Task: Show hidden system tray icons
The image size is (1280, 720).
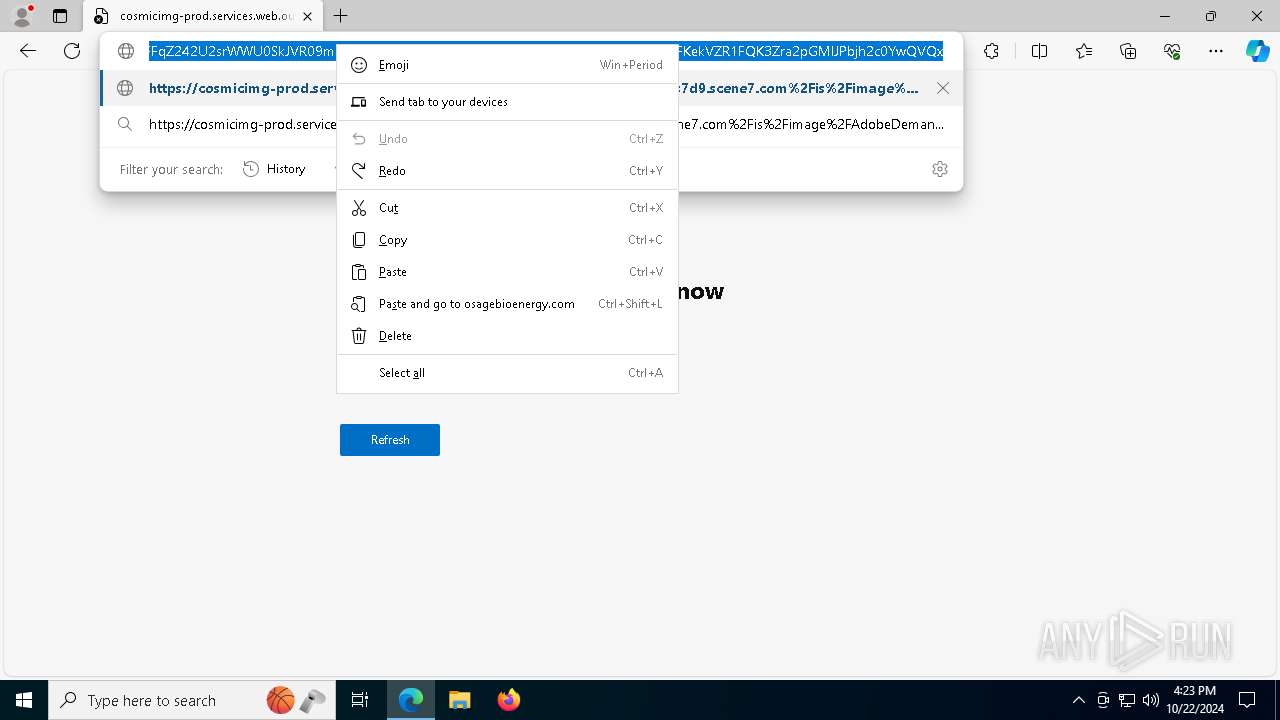Action: (1078, 700)
